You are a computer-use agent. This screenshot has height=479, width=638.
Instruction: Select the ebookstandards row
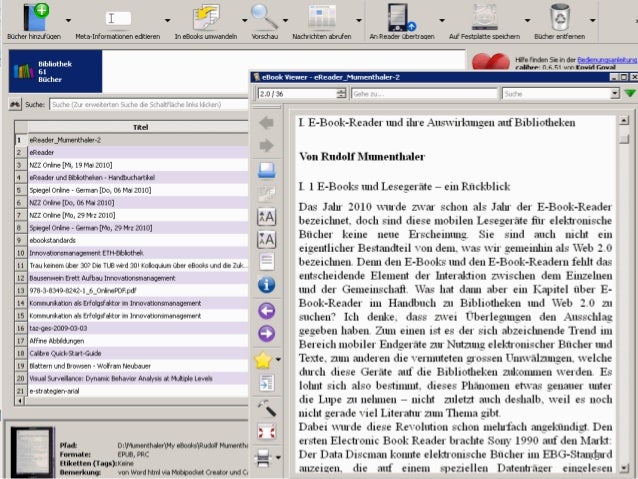[x=138, y=240]
